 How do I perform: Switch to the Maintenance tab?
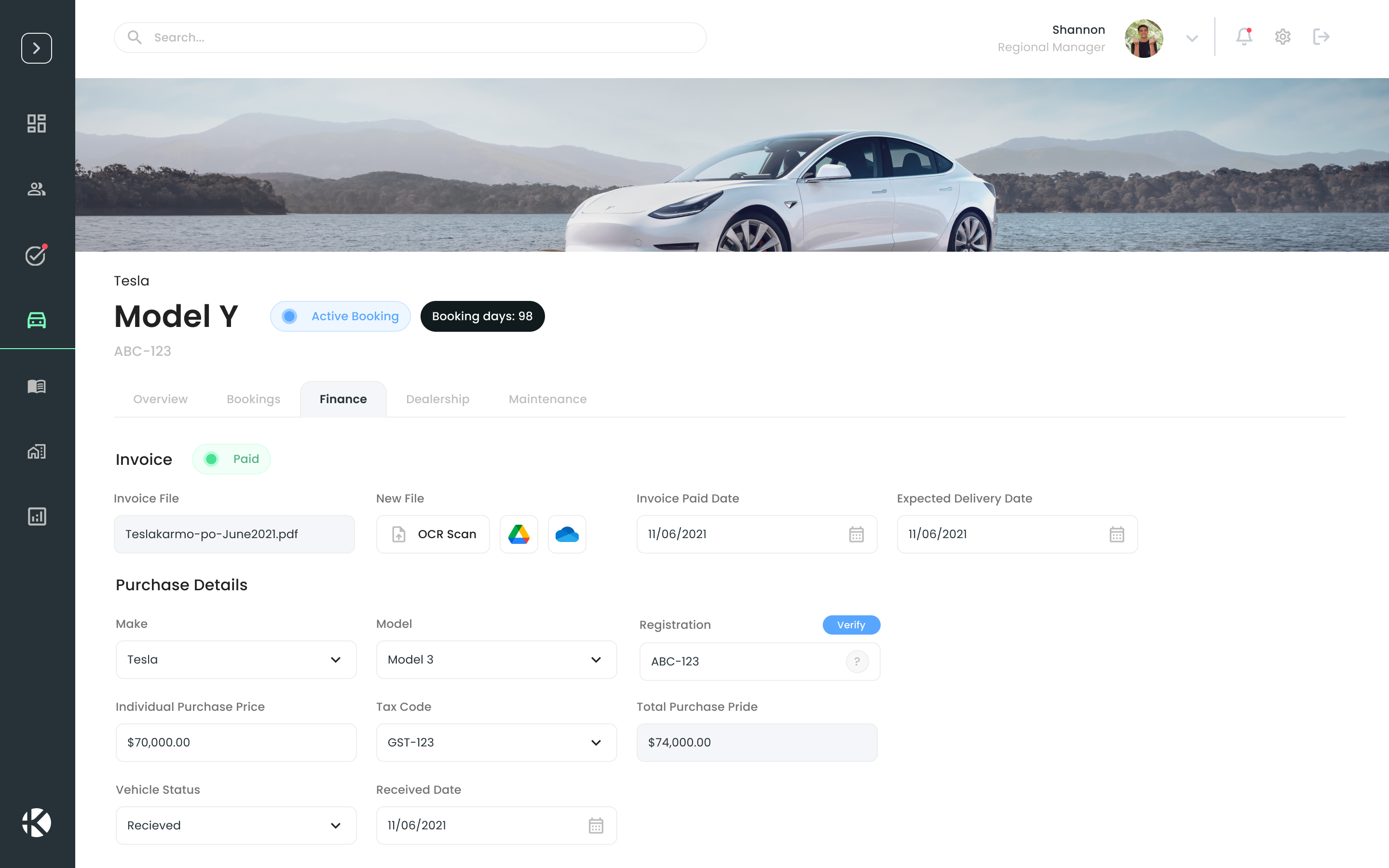coord(547,399)
